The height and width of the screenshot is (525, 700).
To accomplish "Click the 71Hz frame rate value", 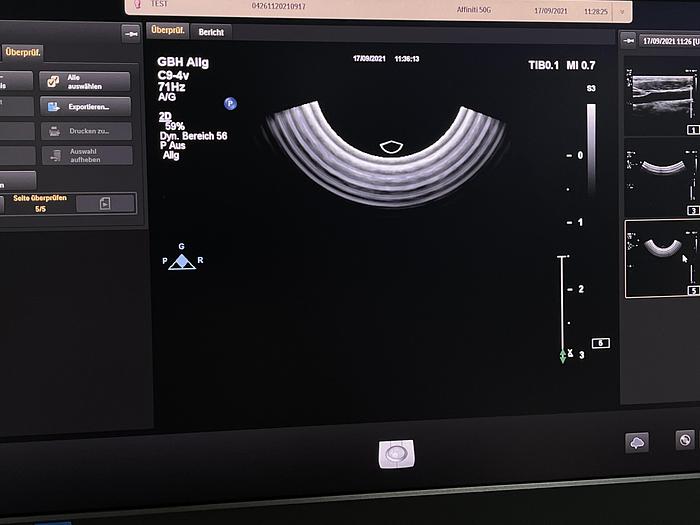I will click(171, 87).
